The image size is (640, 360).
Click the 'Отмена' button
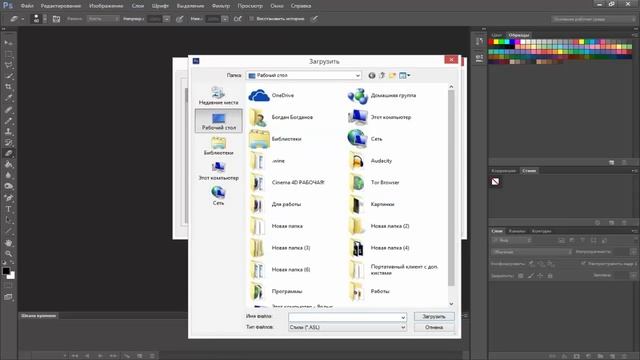pos(434,327)
